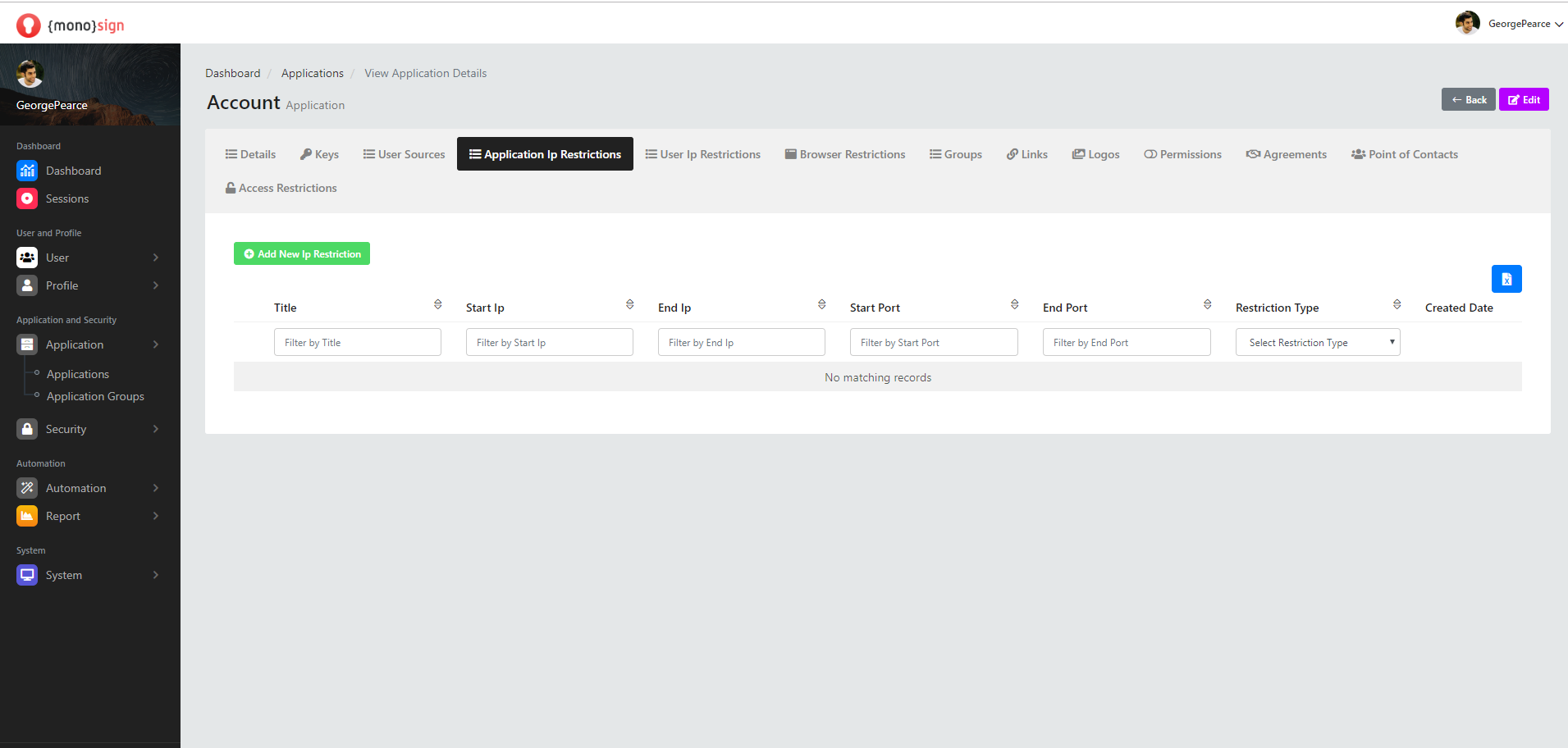
Task: Open the Point of Contacts tab
Action: click(1405, 154)
